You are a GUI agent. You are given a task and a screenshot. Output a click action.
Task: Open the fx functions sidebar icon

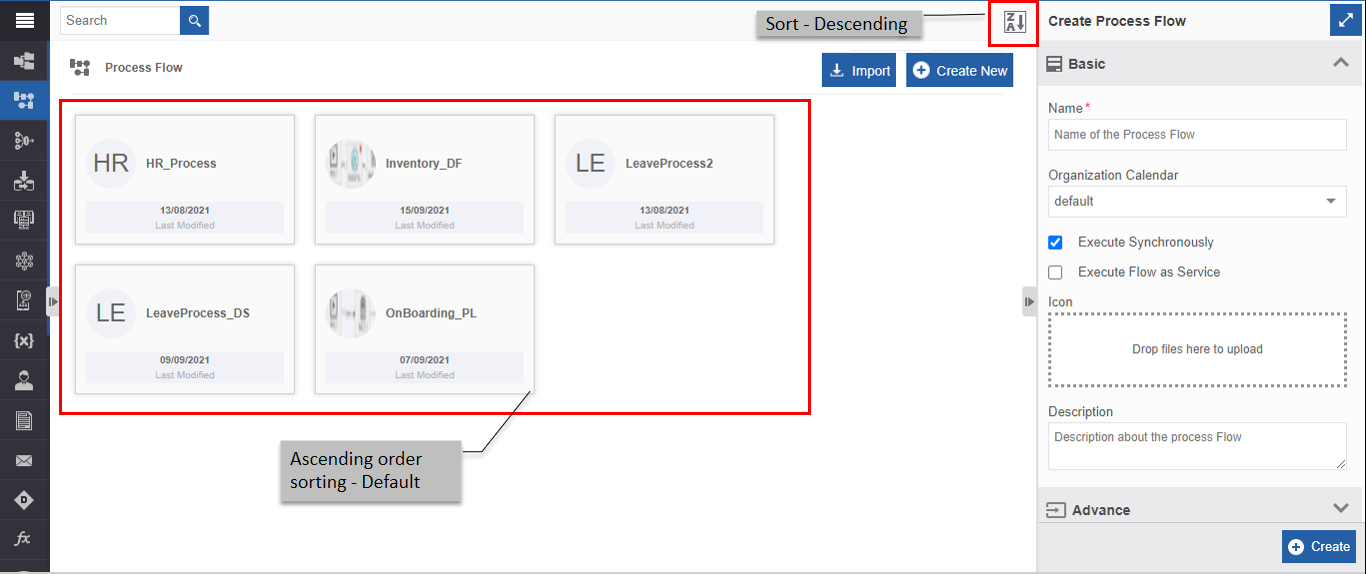click(24, 539)
